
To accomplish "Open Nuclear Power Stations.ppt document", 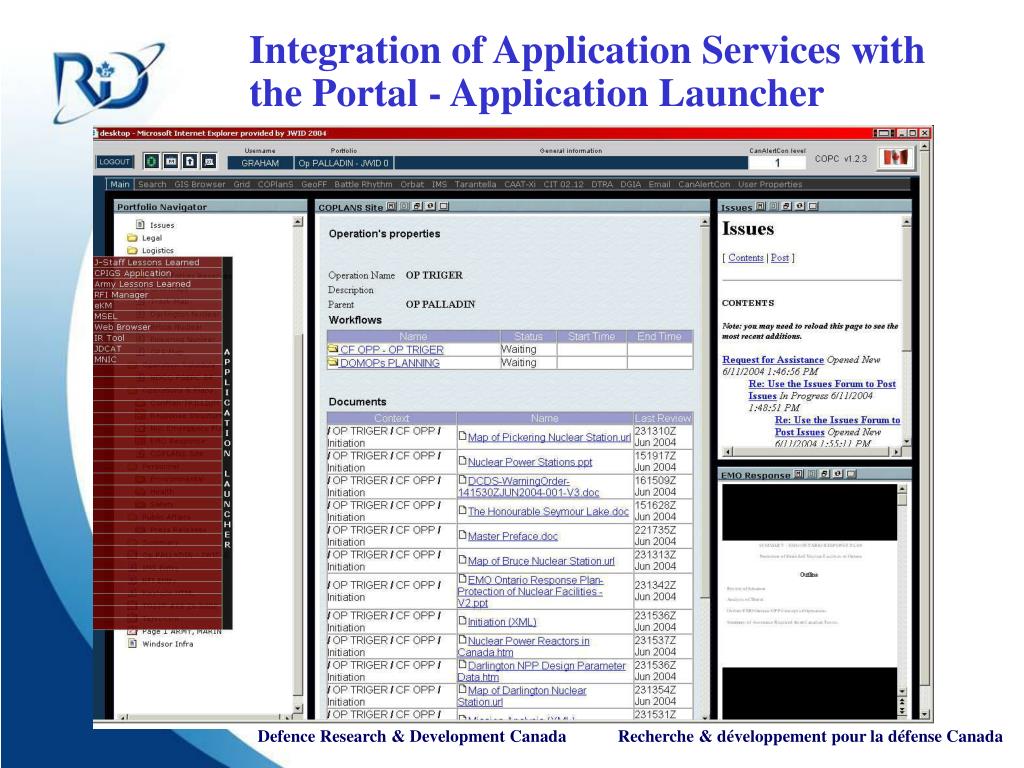I will coord(530,462).
